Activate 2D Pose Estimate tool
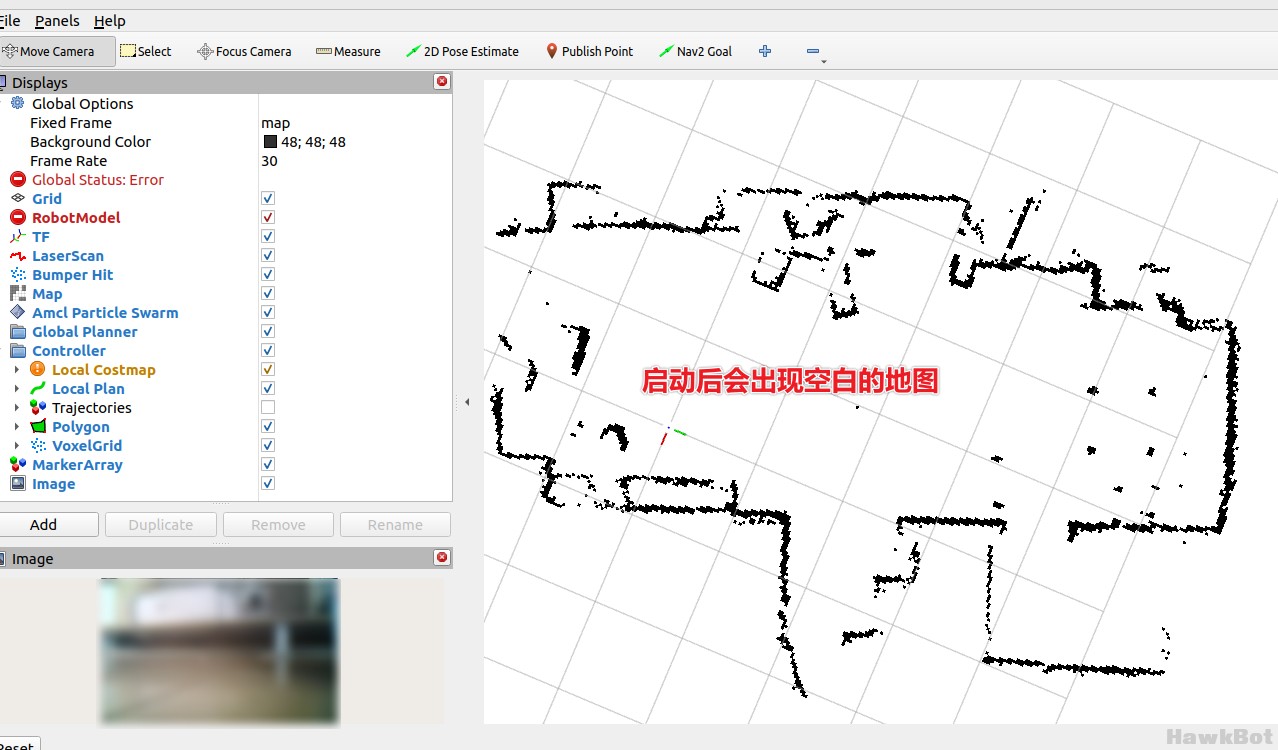Image resolution: width=1278 pixels, height=750 pixels. pos(462,51)
